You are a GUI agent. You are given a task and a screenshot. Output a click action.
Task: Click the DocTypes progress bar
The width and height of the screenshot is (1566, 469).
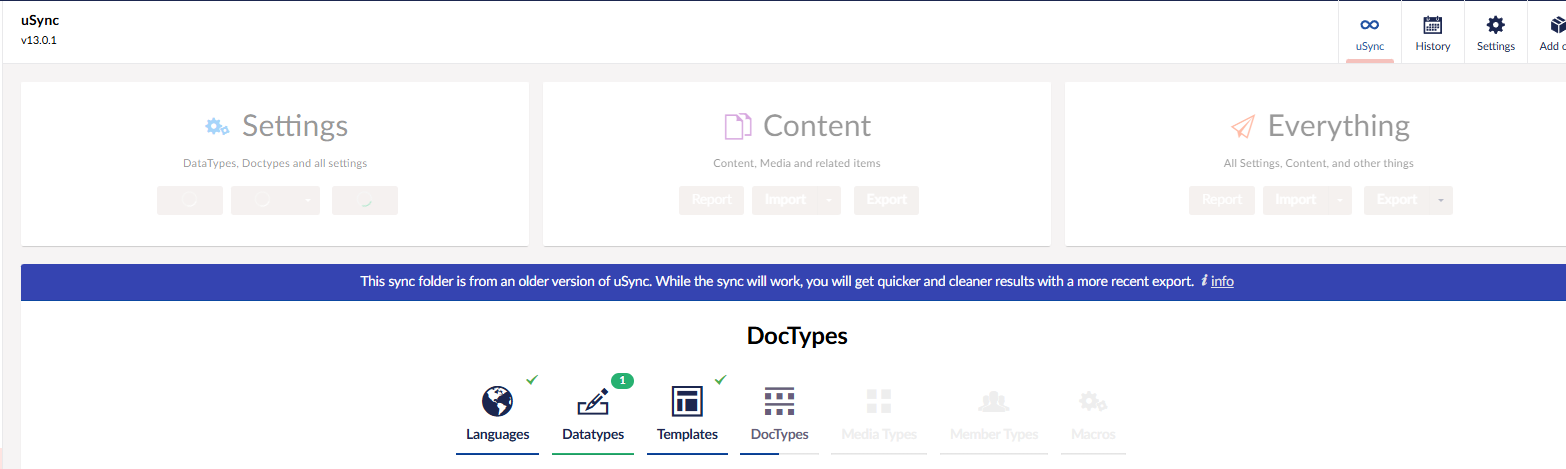(779, 453)
